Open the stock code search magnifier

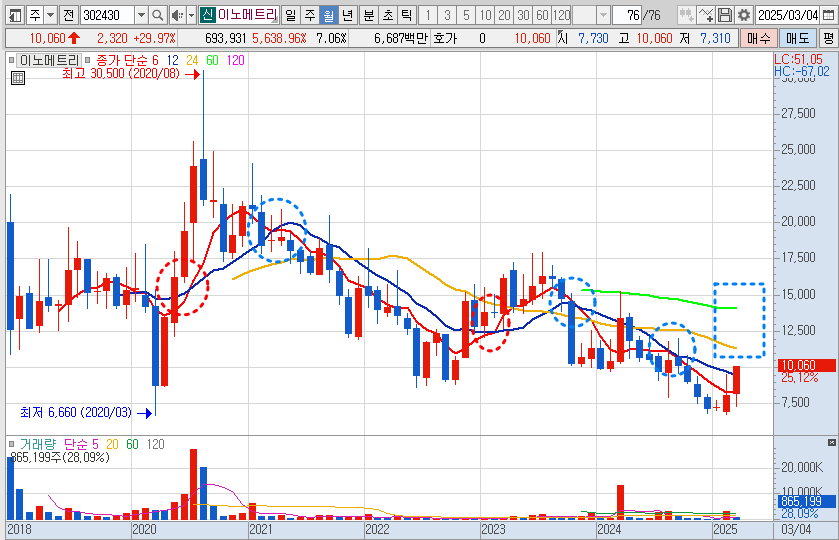[x=157, y=15]
